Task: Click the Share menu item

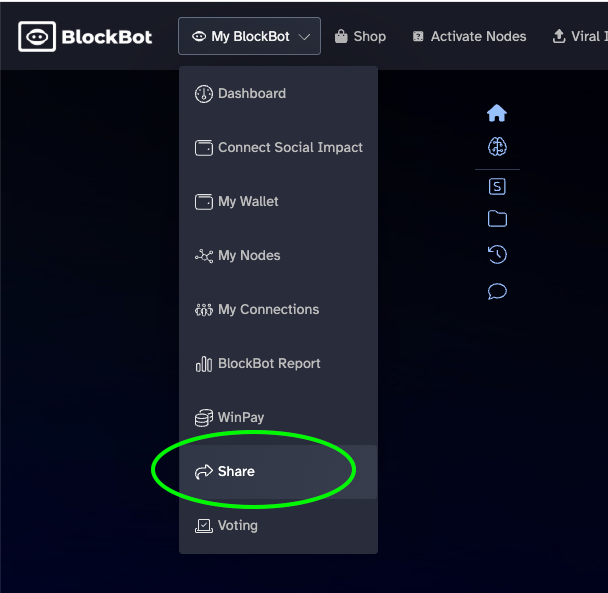Action: click(x=278, y=472)
